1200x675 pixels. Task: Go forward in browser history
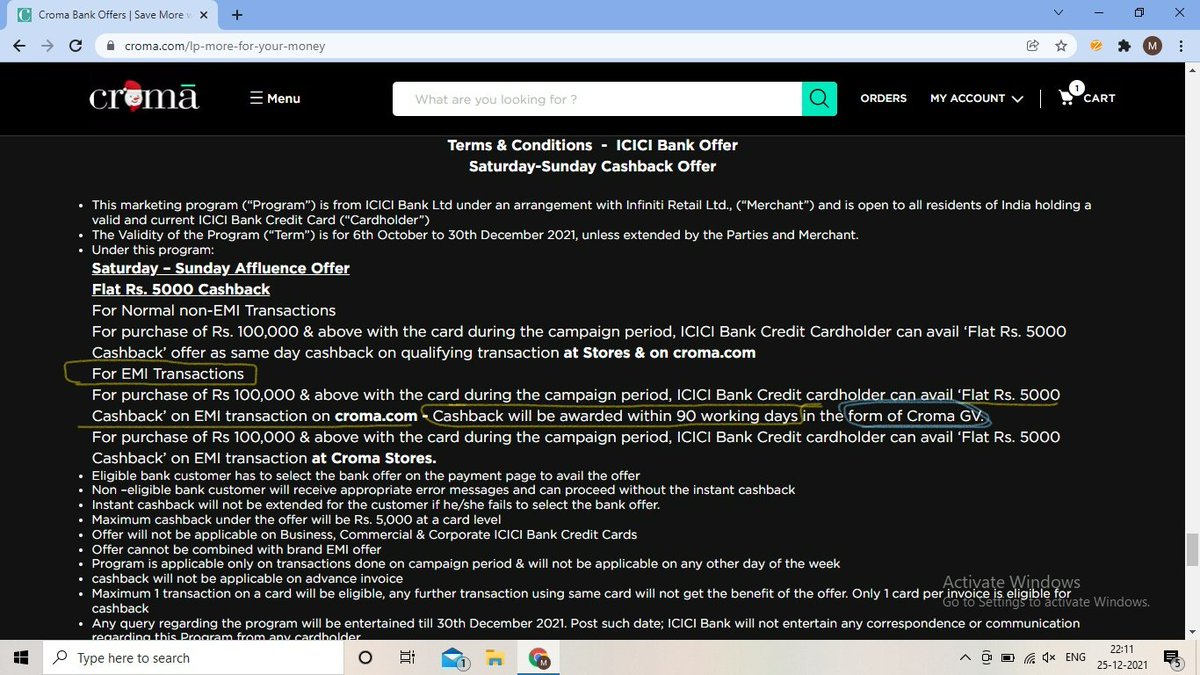[x=48, y=46]
